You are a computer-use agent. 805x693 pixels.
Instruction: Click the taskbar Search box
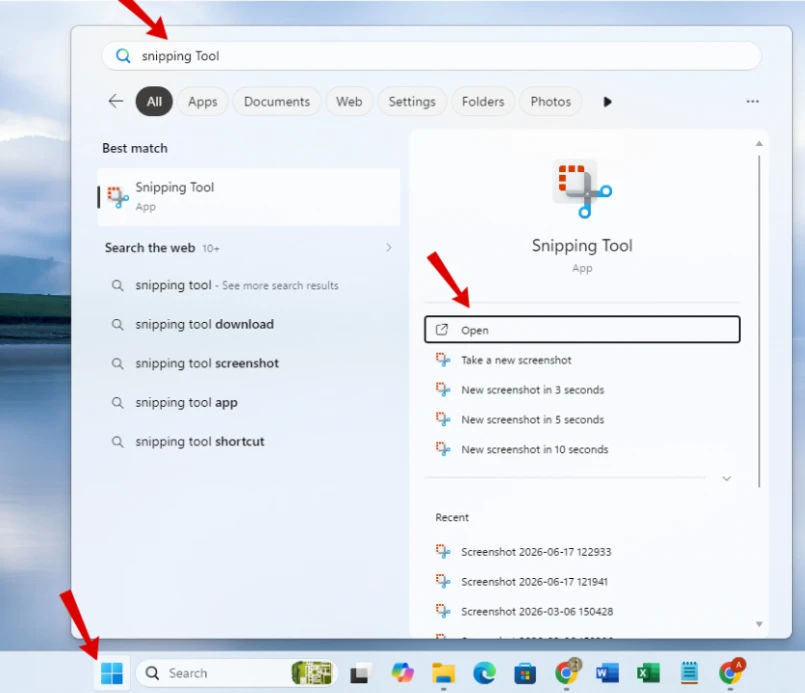237,673
